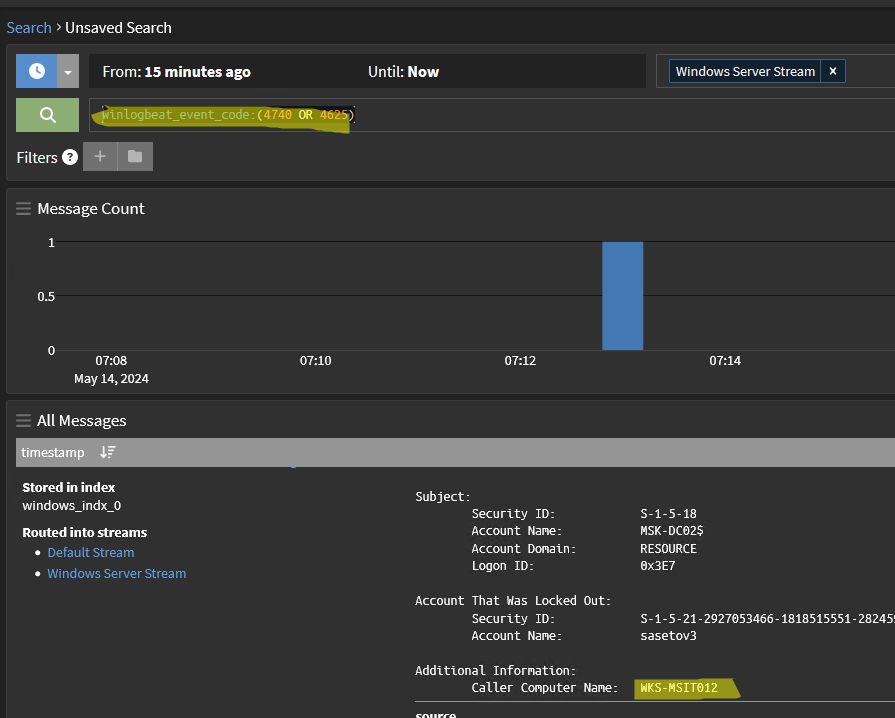Open the Filters help question mark
Viewport: 895px width, 718px height.
pyautogui.click(x=70, y=157)
